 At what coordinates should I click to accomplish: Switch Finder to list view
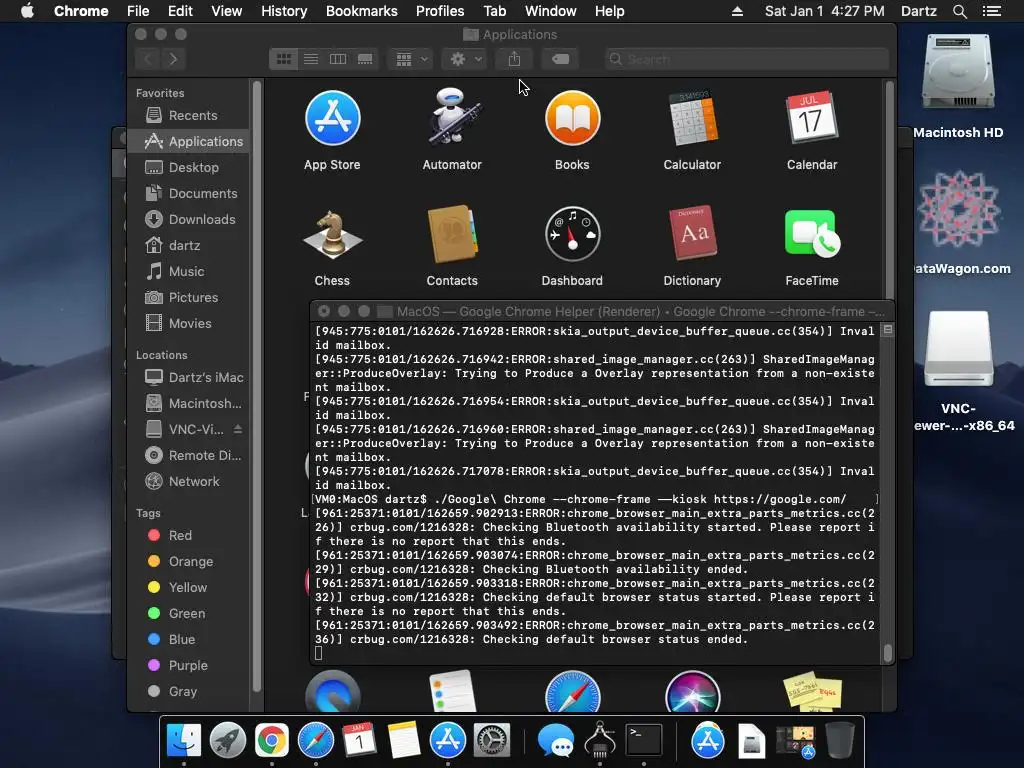pos(311,59)
